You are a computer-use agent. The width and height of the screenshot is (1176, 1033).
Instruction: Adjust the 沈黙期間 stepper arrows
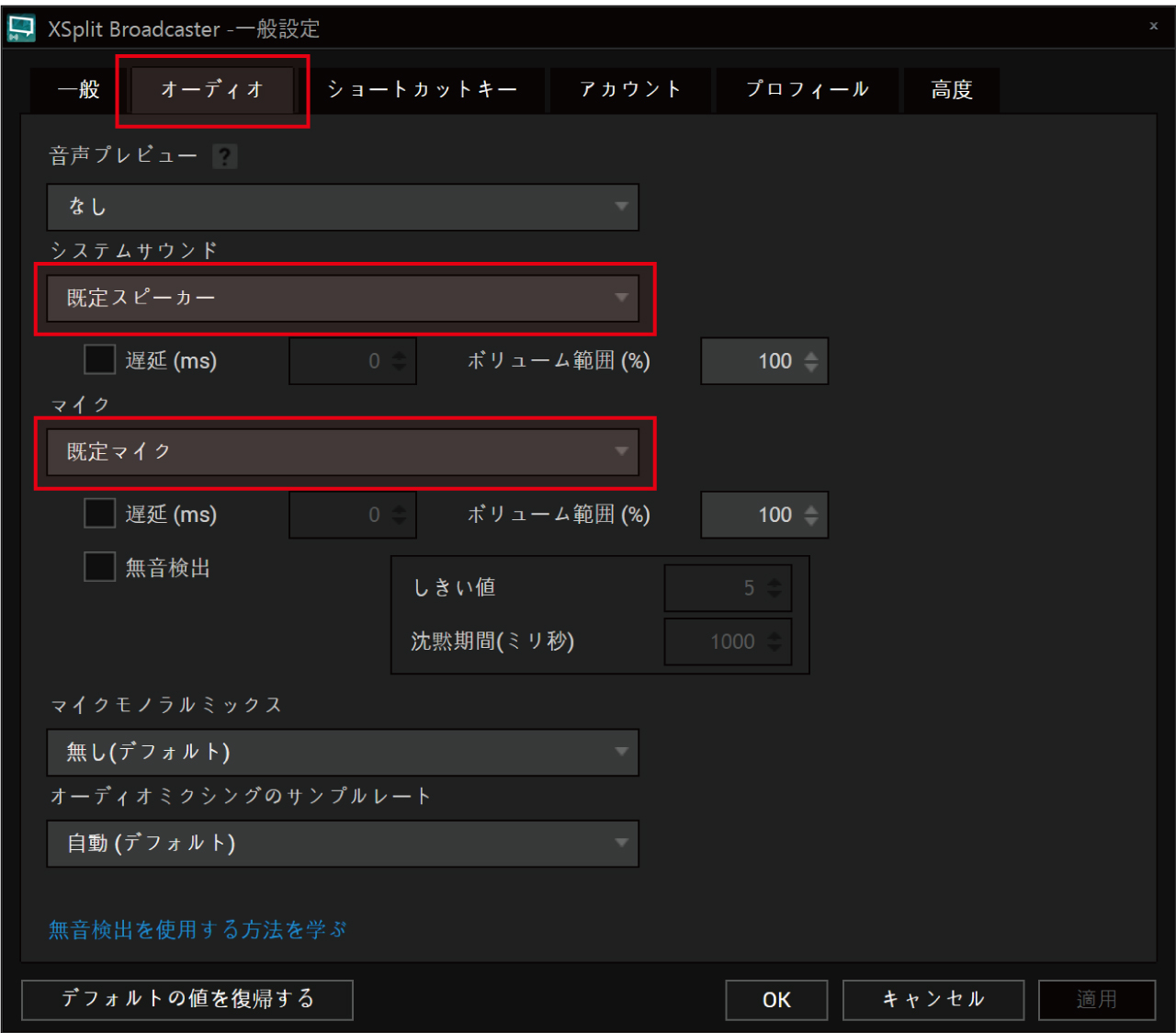(775, 642)
